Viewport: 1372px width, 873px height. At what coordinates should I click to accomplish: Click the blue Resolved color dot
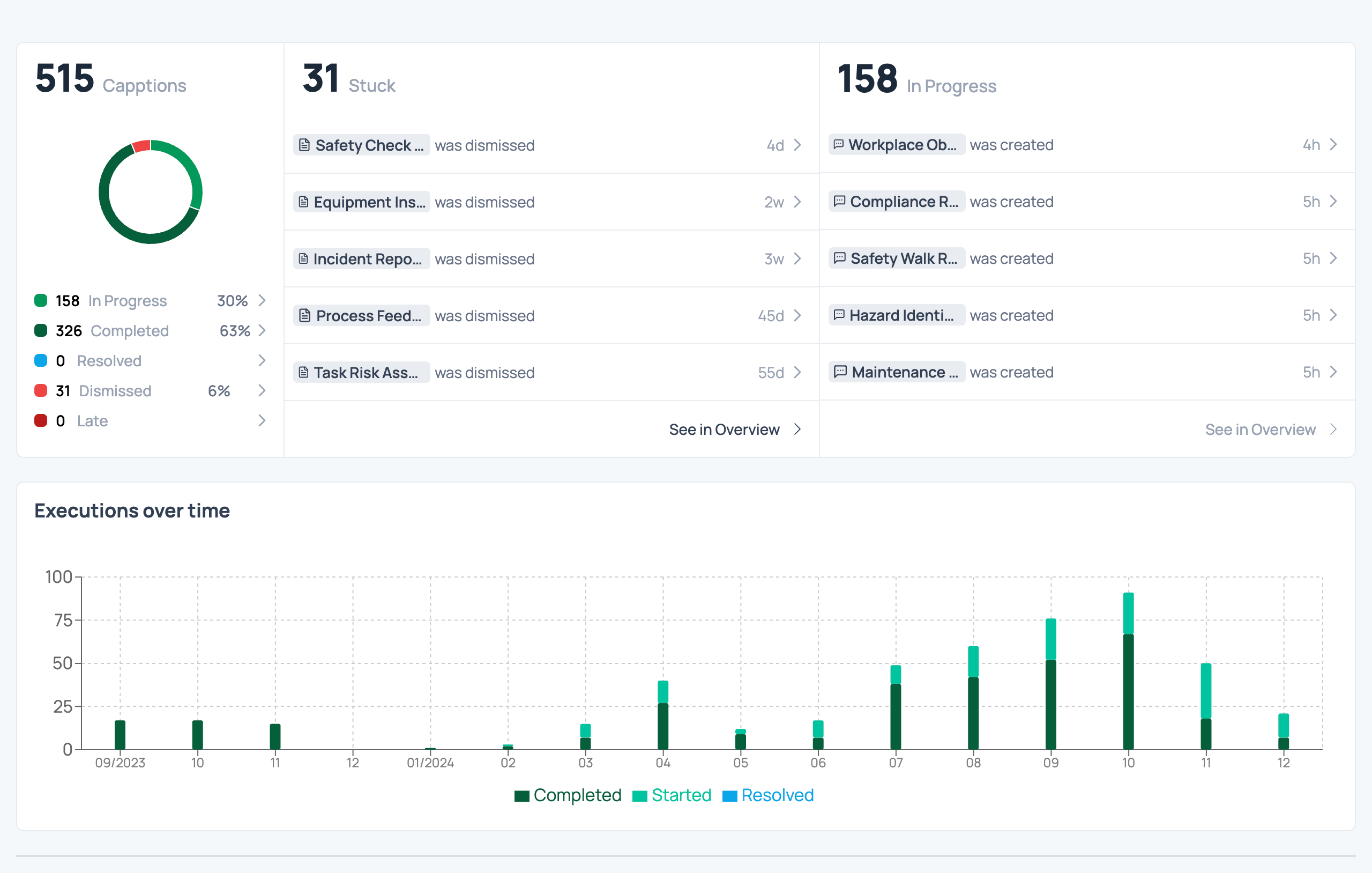coord(40,360)
